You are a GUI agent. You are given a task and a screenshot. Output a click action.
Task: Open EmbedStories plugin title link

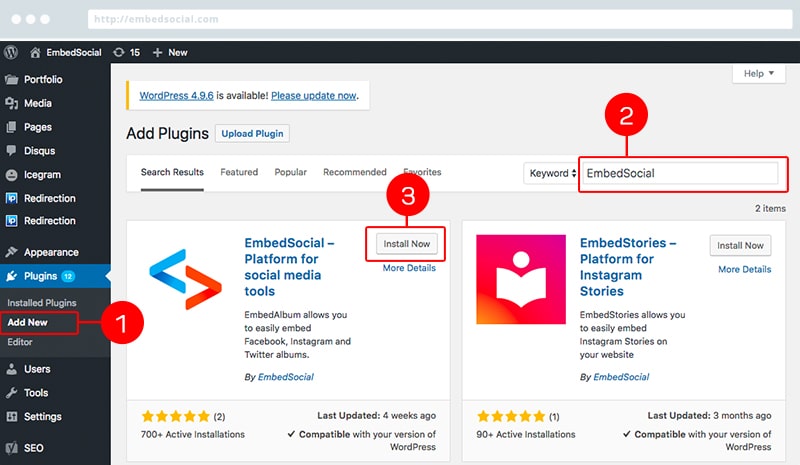628,267
